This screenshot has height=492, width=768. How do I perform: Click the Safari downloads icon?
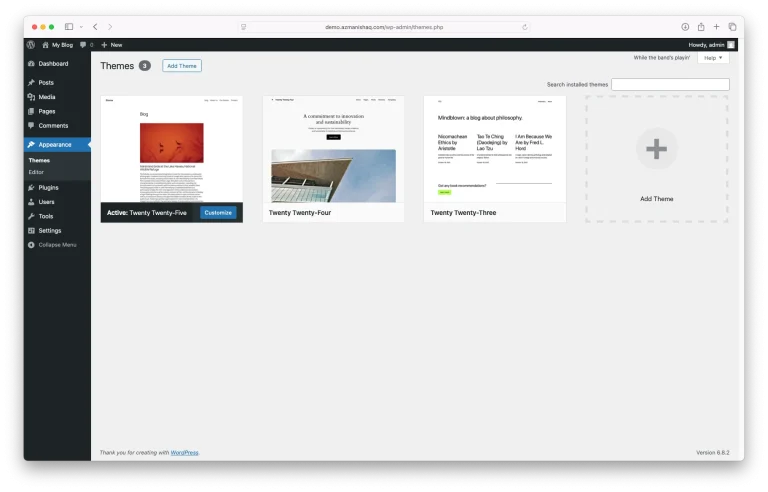point(685,27)
